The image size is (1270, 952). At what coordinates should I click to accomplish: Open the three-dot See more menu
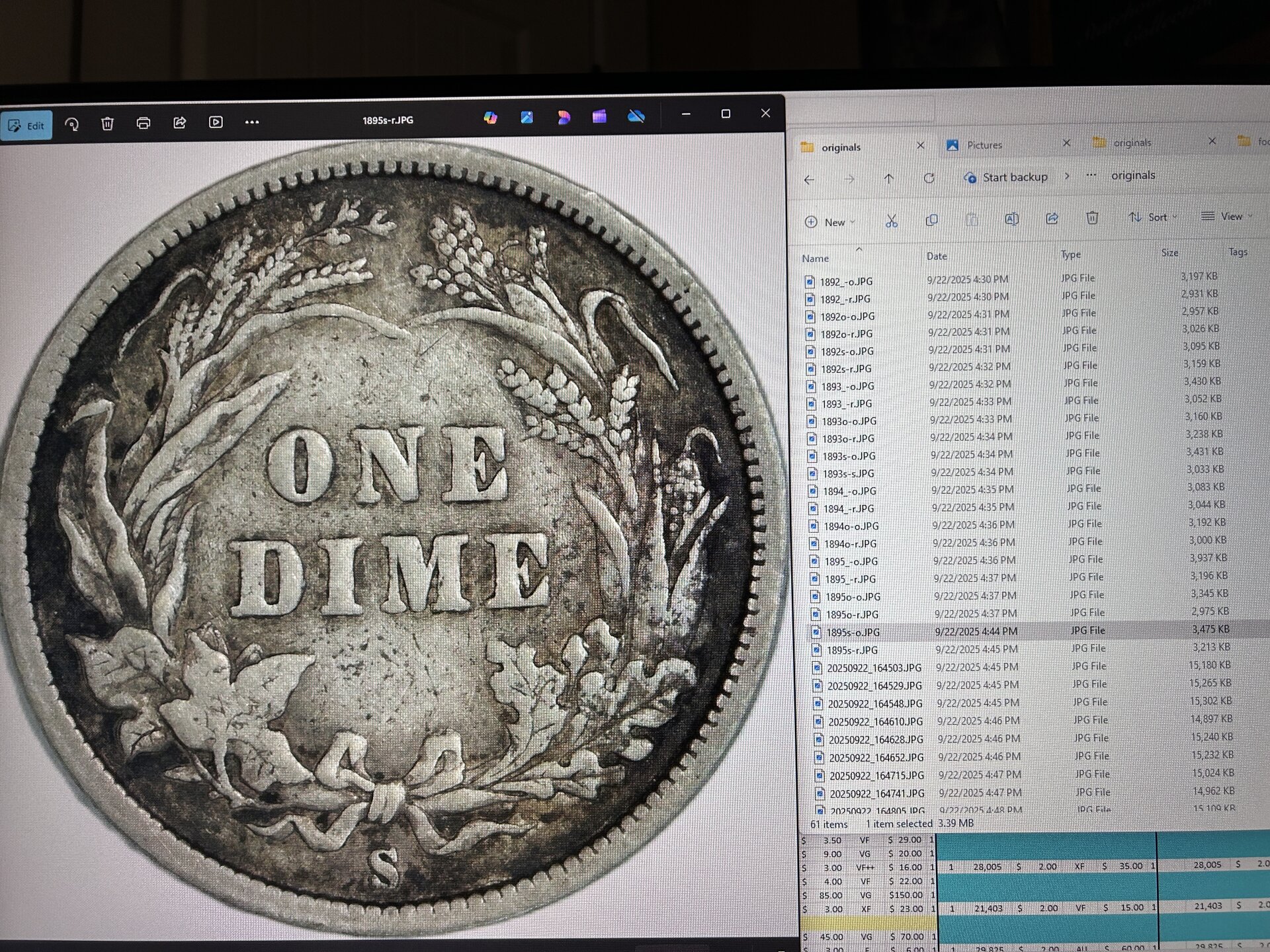[x=252, y=122]
